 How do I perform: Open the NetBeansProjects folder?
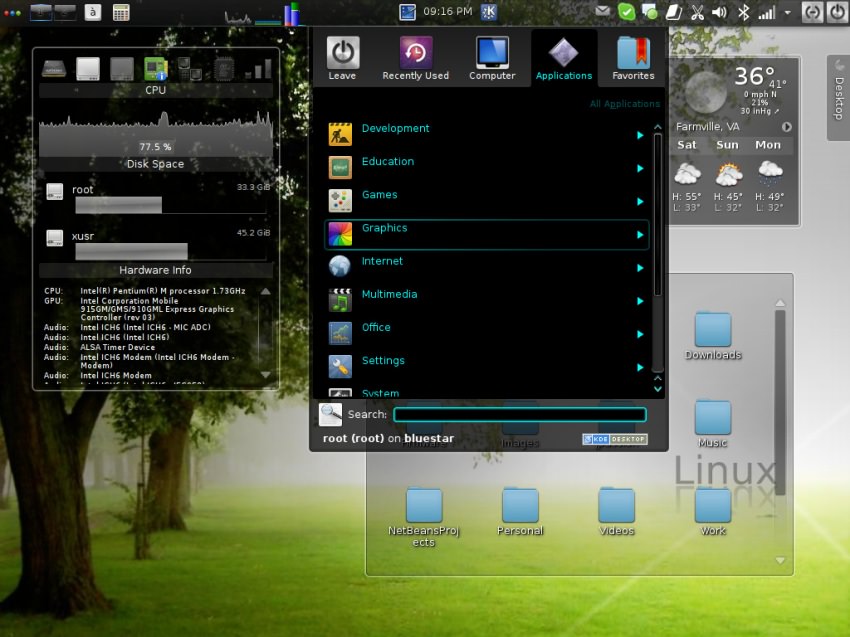(424, 512)
